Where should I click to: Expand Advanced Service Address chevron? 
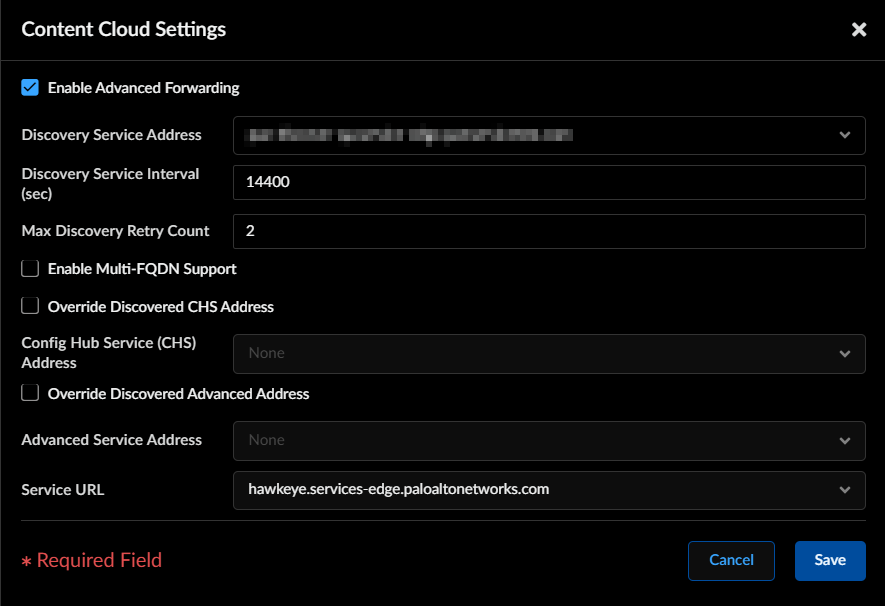click(844, 441)
